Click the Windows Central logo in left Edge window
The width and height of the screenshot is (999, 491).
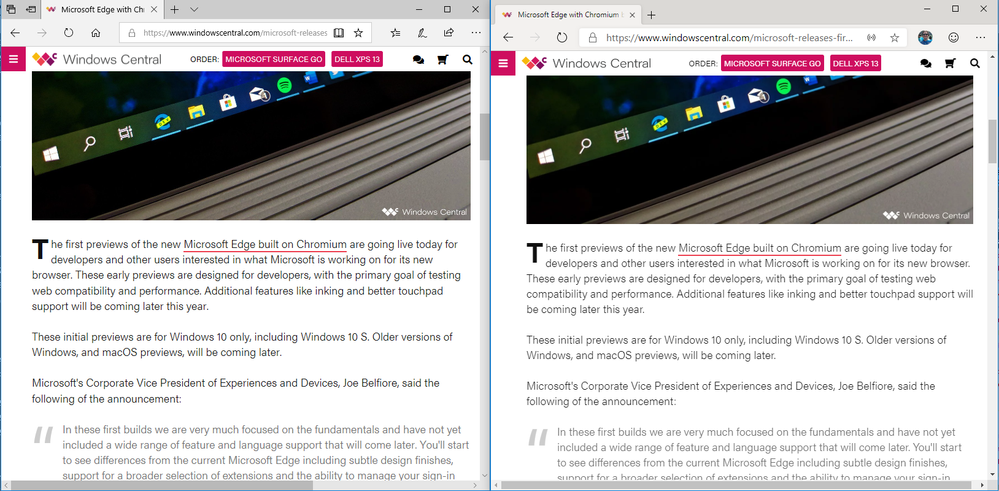tap(97, 60)
